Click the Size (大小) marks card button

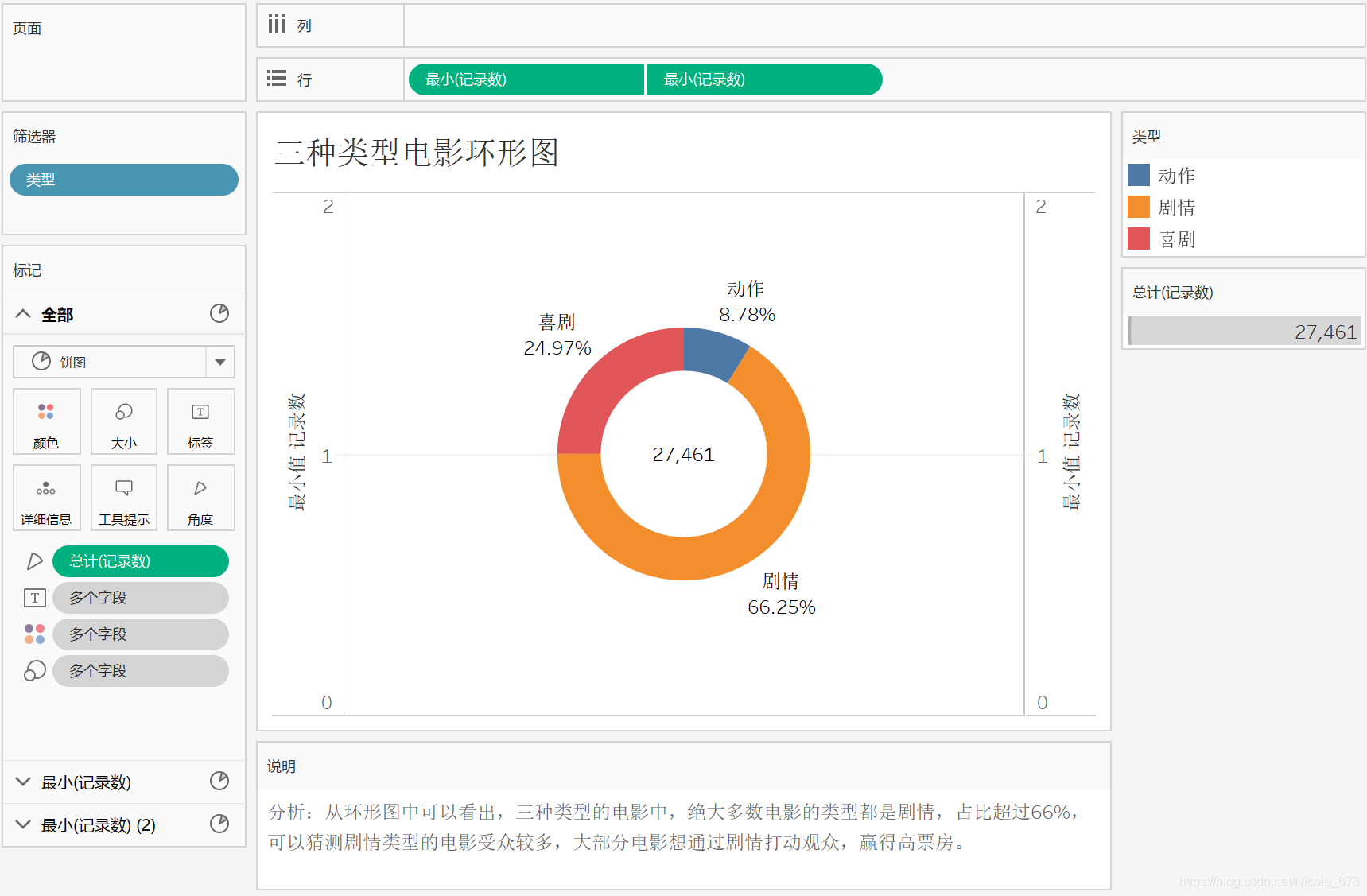124,421
